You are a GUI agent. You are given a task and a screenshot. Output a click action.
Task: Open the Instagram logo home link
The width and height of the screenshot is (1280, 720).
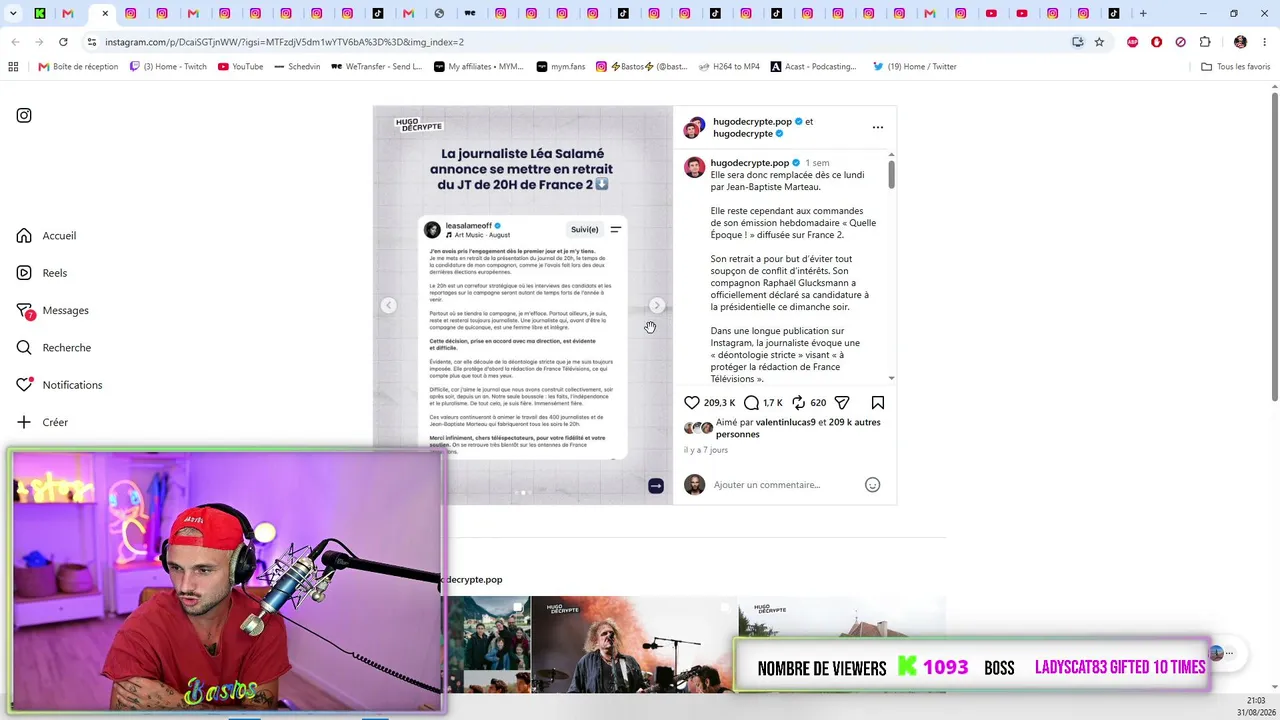(24, 115)
